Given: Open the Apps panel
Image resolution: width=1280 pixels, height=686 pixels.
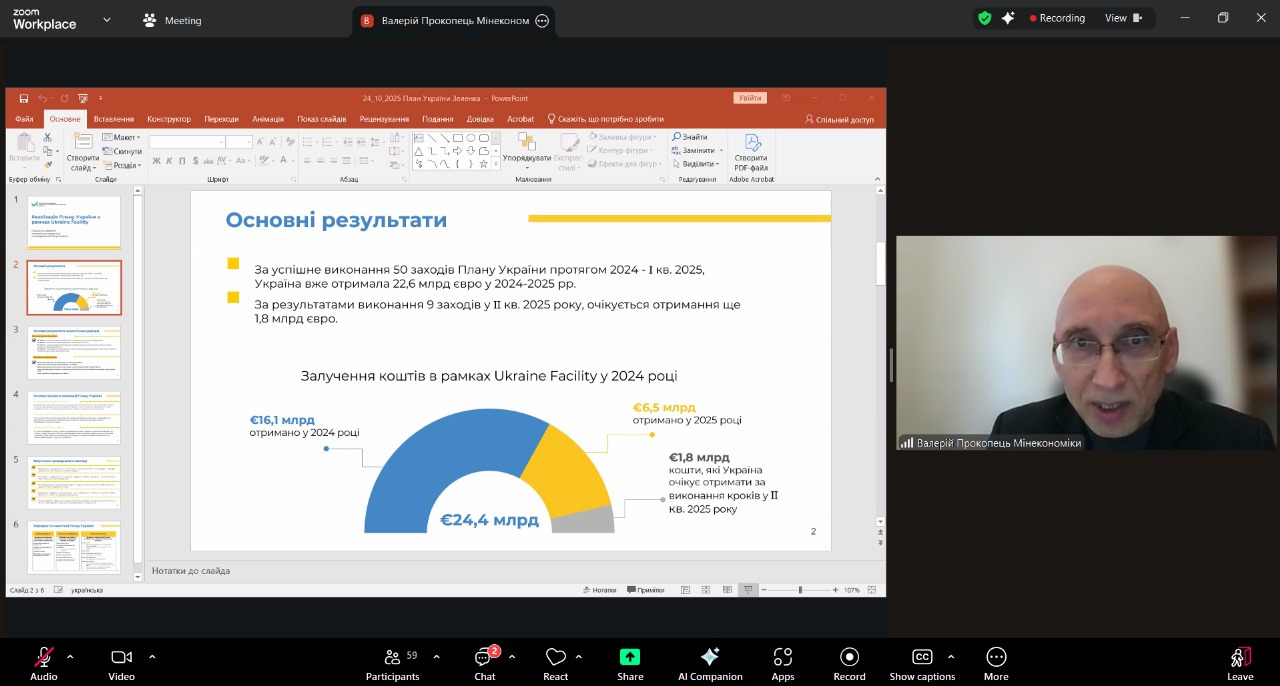Looking at the screenshot, I should pyautogui.click(x=783, y=663).
